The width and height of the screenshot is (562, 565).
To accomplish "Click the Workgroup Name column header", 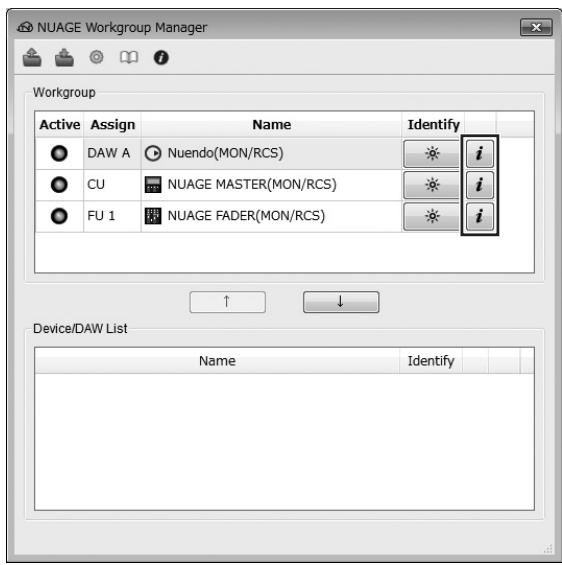I will point(272,125).
